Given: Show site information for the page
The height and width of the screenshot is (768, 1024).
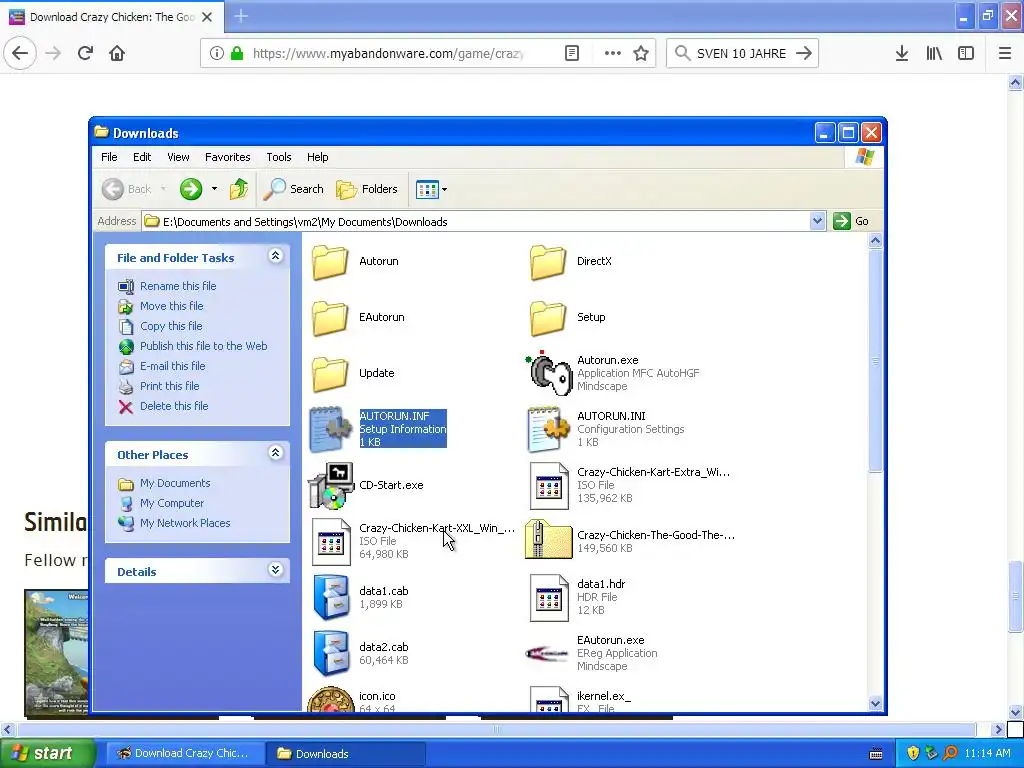Looking at the screenshot, I should [217, 54].
